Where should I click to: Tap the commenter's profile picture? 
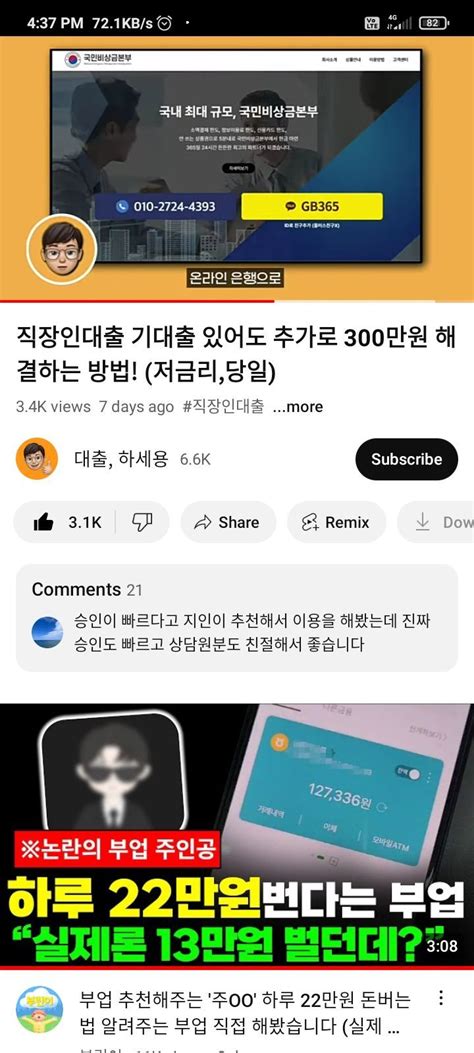[48, 632]
